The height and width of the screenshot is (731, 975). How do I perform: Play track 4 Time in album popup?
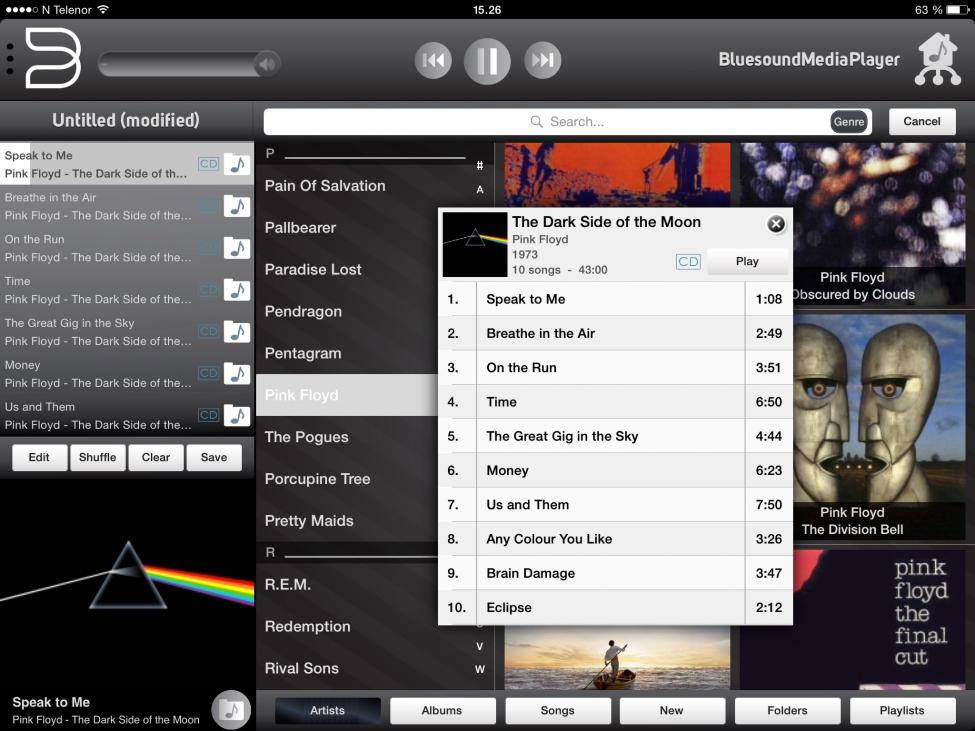point(615,402)
